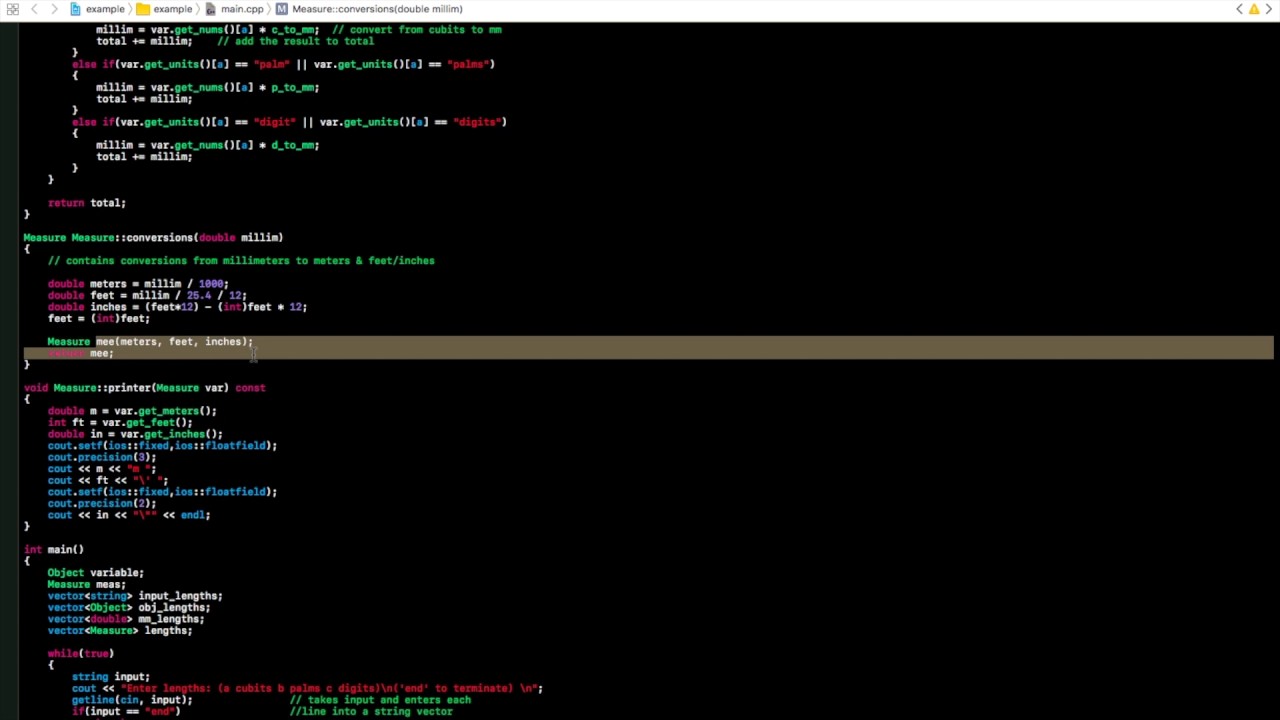Go back to the previous file
The image size is (1280, 720).
(34, 9)
